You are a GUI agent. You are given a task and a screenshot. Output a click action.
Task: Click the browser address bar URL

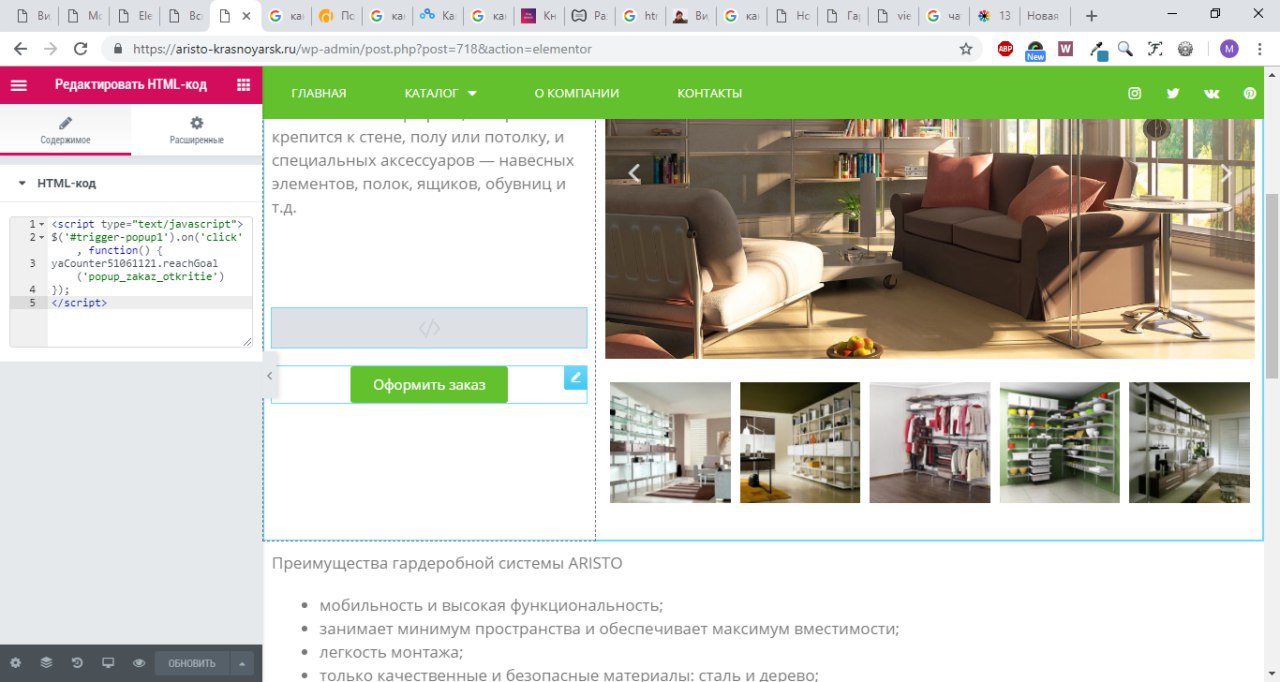tap(362, 48)
